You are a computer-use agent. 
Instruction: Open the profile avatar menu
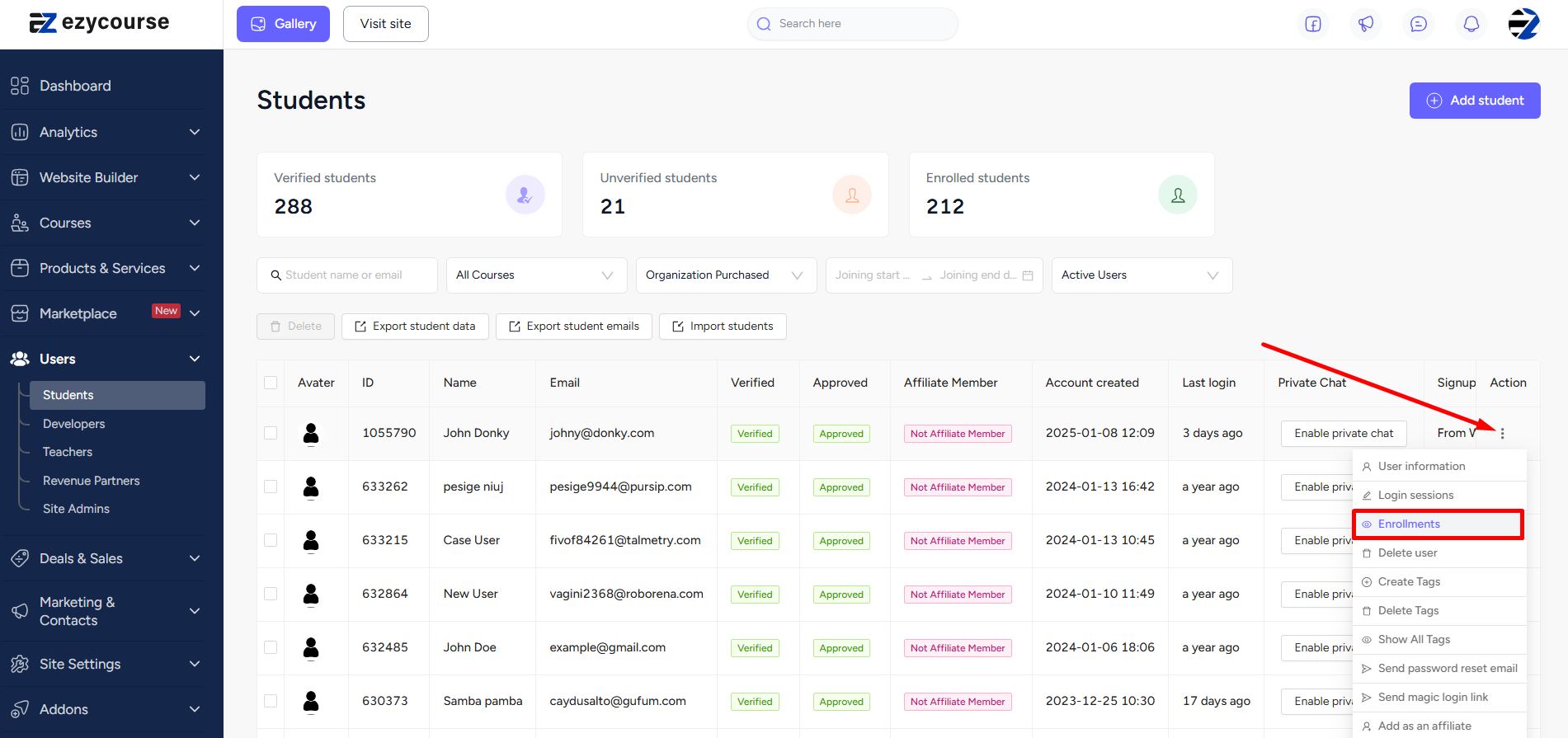coord(1523,24)
